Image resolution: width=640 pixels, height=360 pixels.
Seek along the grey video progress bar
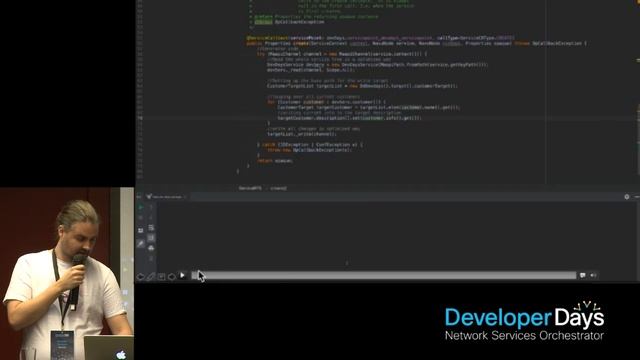point(384,276)
